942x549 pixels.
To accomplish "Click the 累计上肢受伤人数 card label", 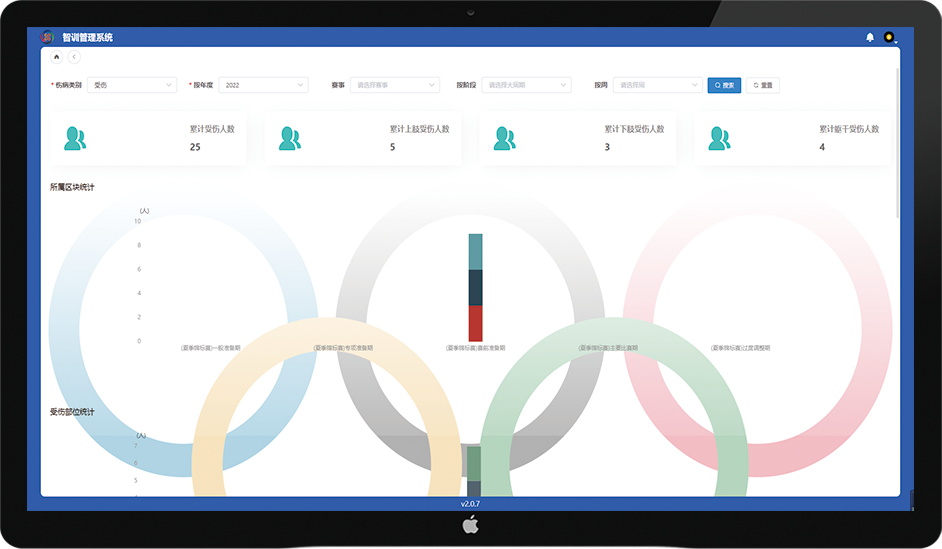I will pos(419,129).
